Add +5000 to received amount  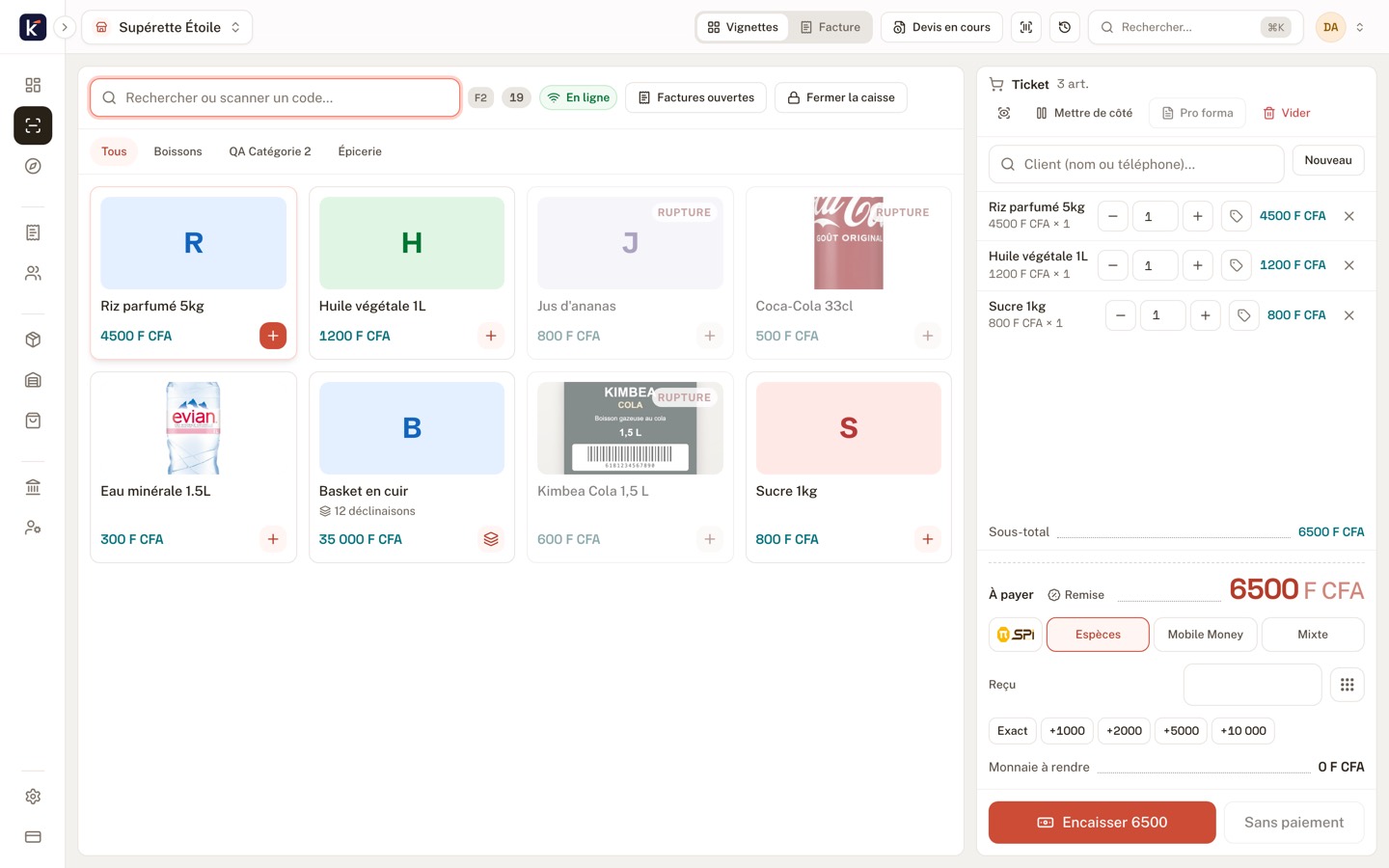point(1181,731)
